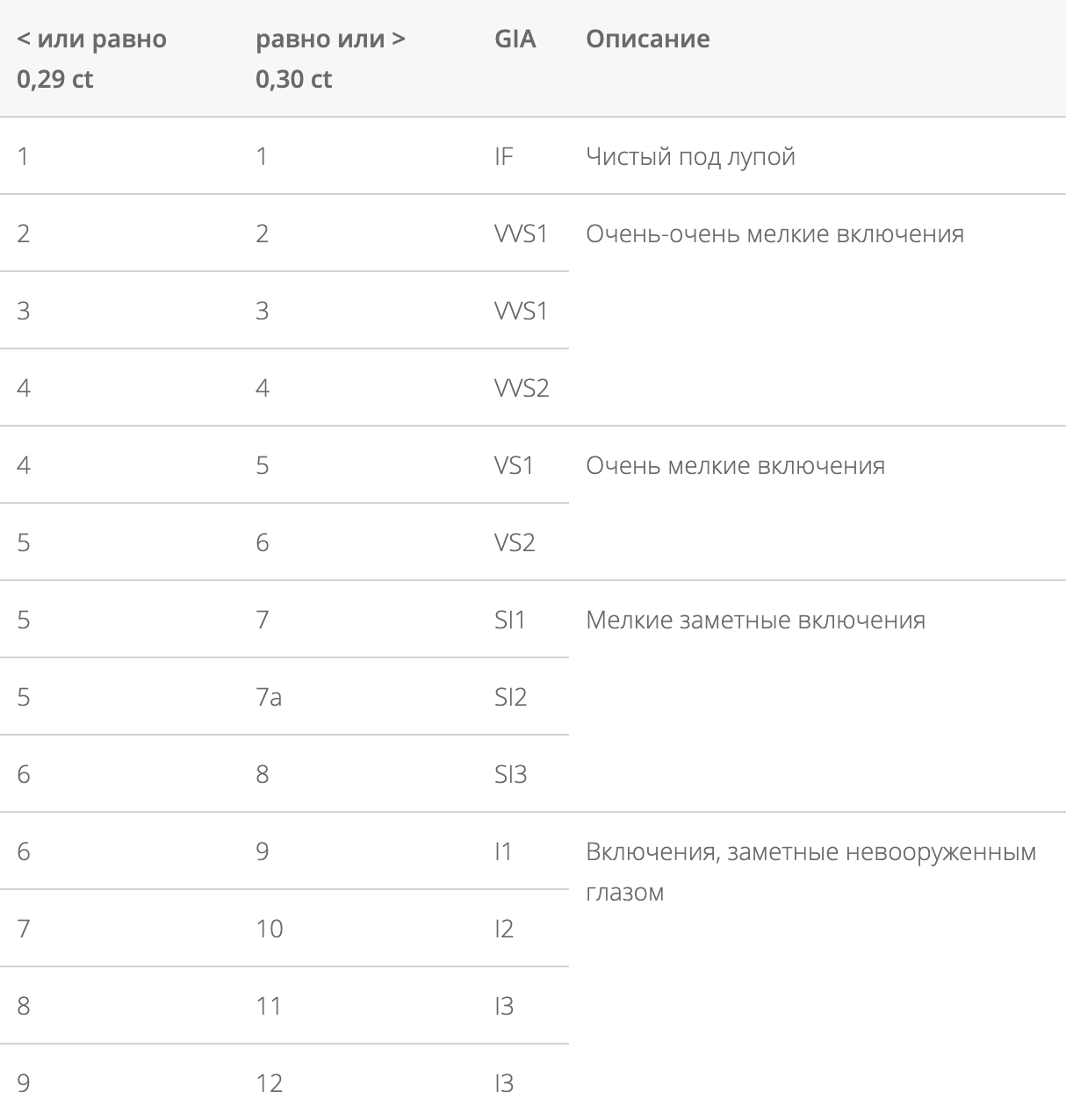This screenshot has width=1066, height=1120.
Task: Click 'Включения, заметные невооруженным глазом' text
Action: [x=810, y=872]
